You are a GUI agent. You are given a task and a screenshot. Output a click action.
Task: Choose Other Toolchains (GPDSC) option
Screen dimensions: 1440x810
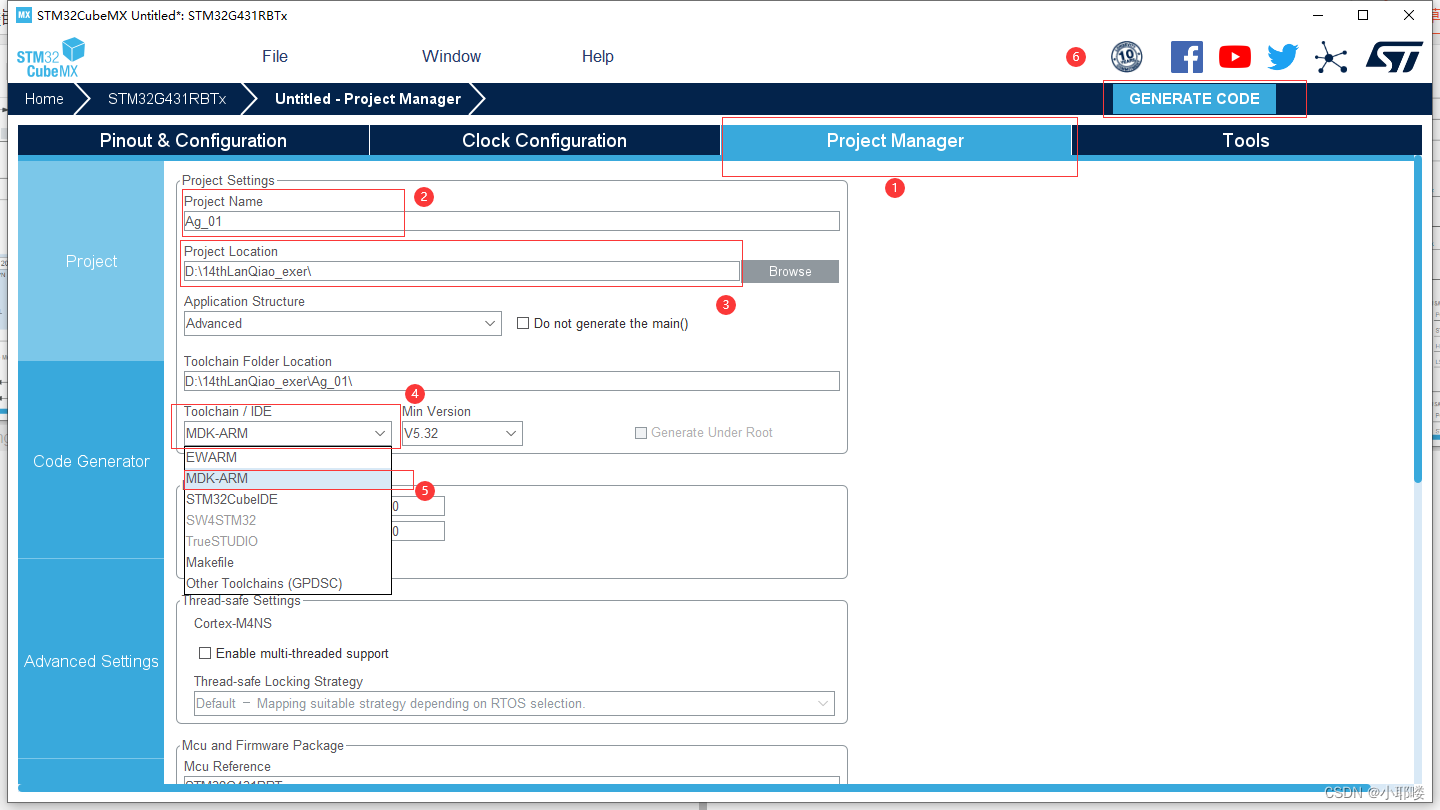(x=288, y=583)
